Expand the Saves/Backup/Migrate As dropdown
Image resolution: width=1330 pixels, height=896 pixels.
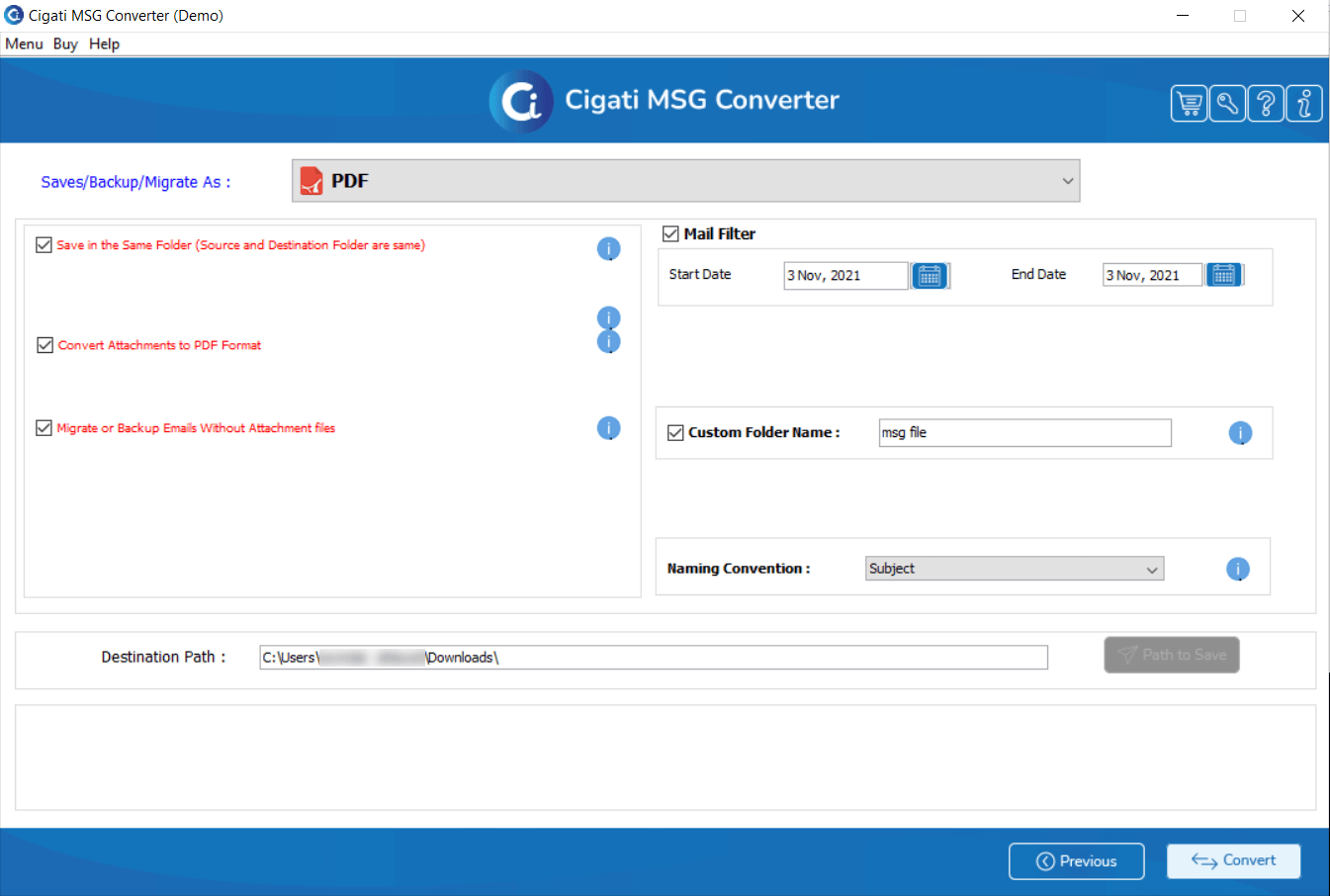(685, 181)
